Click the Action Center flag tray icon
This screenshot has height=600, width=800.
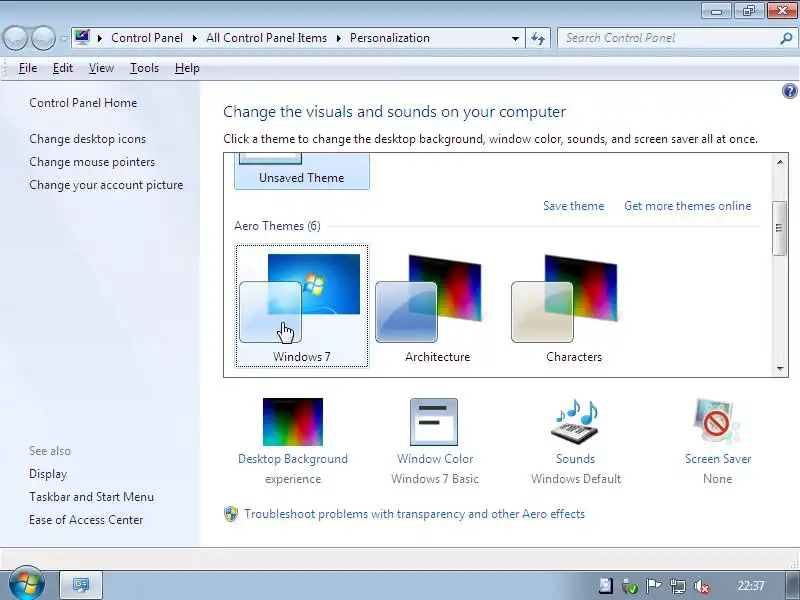point(653,586)
